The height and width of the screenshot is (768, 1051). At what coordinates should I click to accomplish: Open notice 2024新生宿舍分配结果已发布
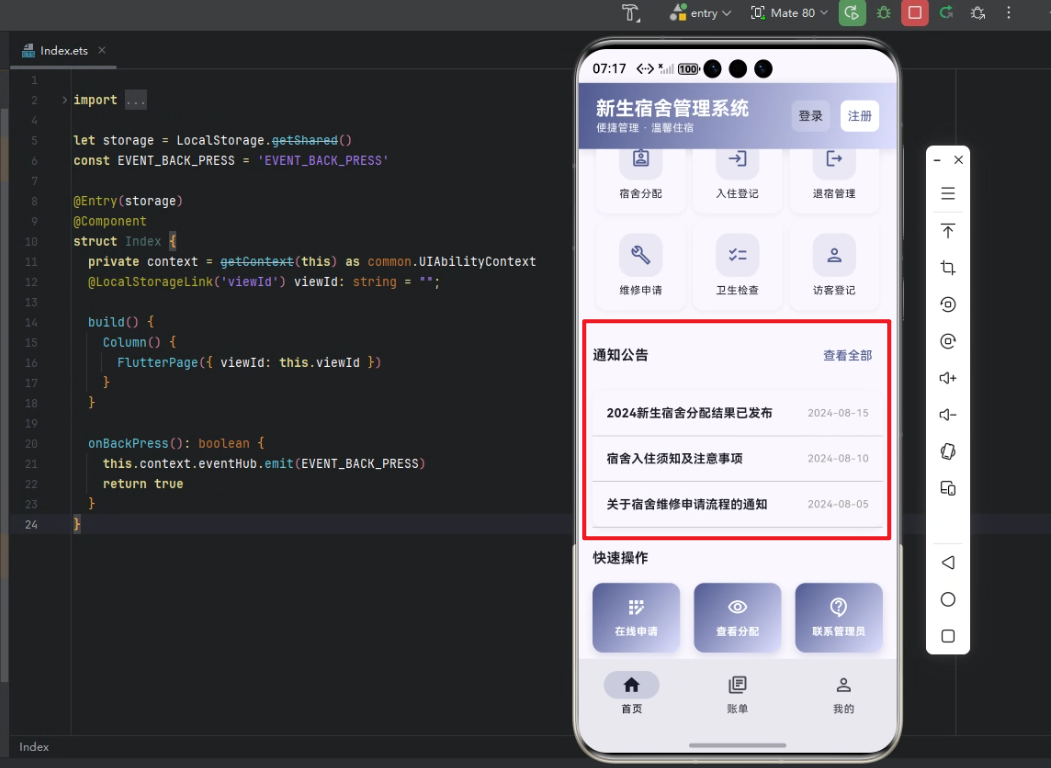[x=737, y=413]
